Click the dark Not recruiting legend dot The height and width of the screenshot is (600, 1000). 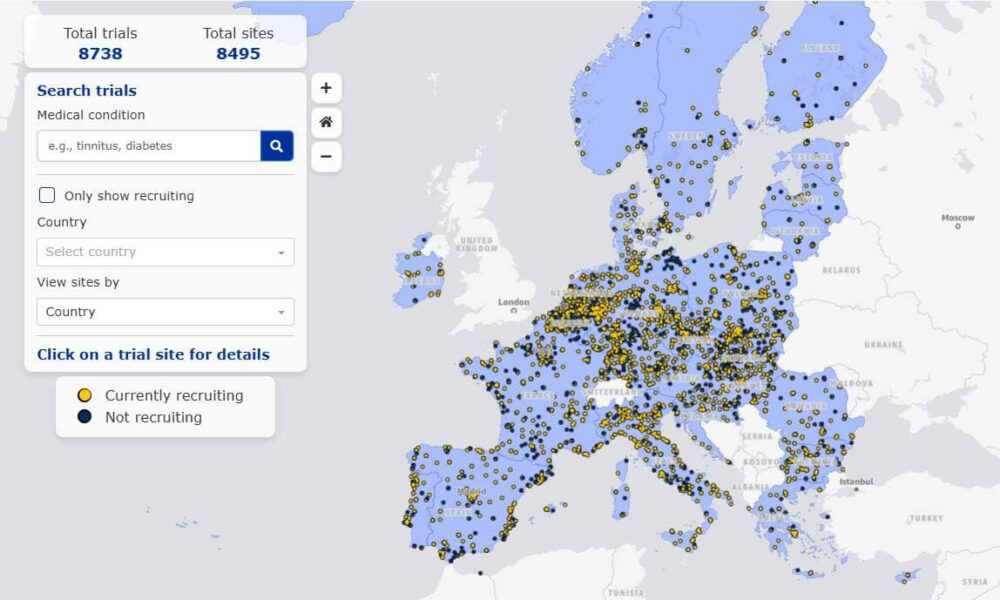(x=85, y=417)
